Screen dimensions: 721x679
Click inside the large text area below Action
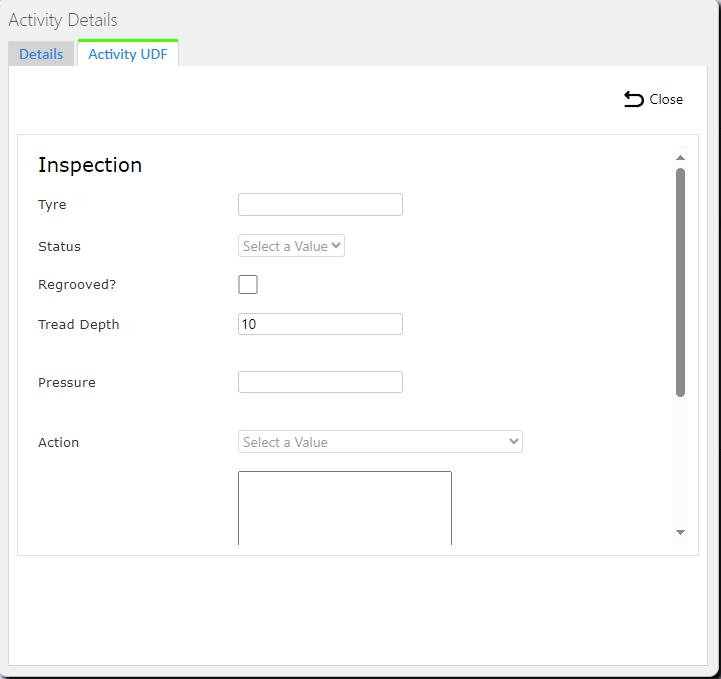(x=345, y=508)
